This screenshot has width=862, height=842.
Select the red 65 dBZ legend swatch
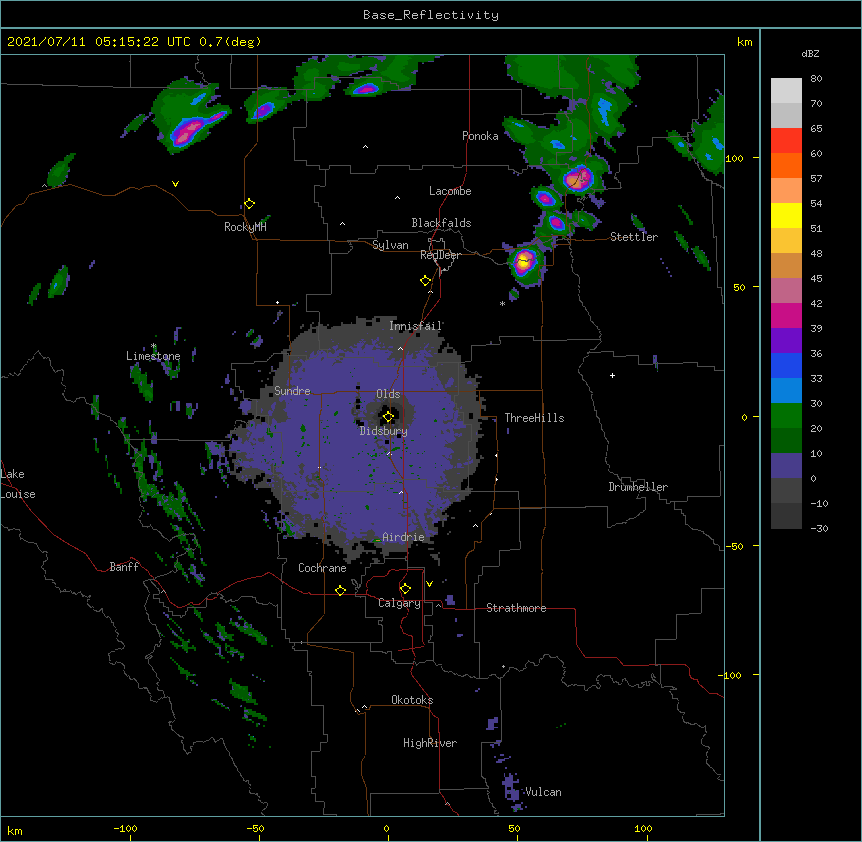tap(786, 140)
